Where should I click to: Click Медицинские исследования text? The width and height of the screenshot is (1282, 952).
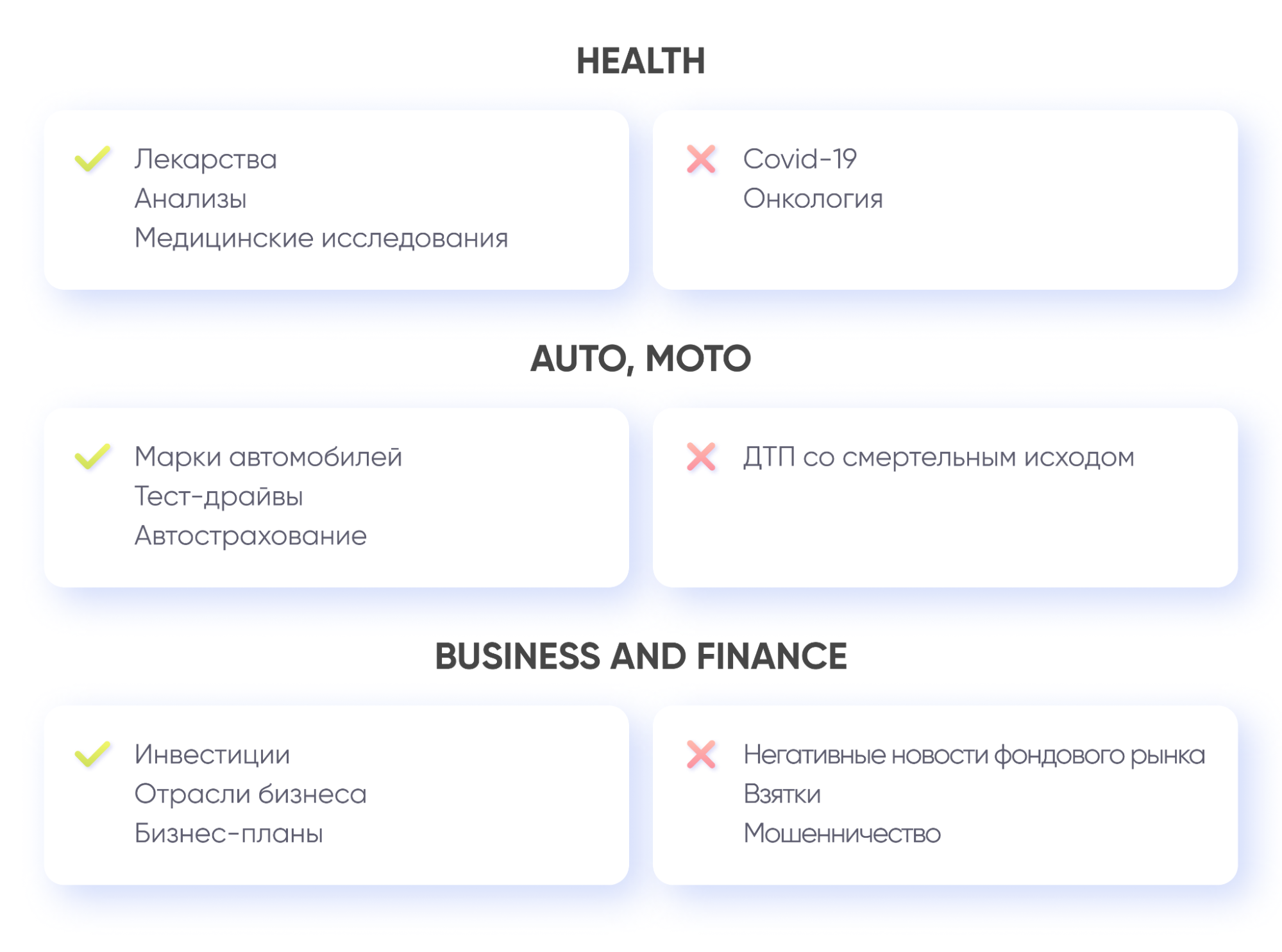click(321, 238)
